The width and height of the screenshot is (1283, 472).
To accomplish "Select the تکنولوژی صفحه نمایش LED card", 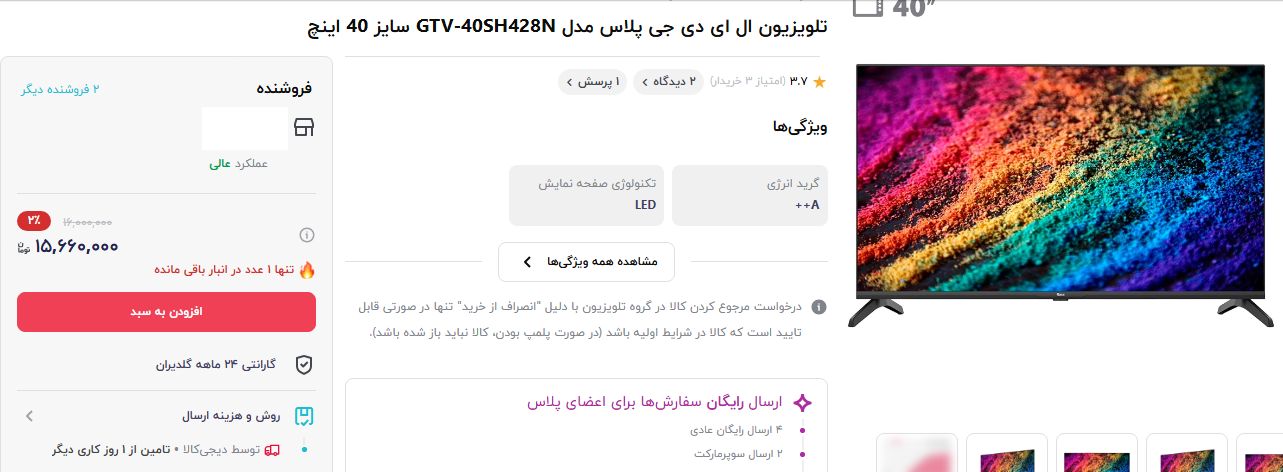I will [587, 195].
